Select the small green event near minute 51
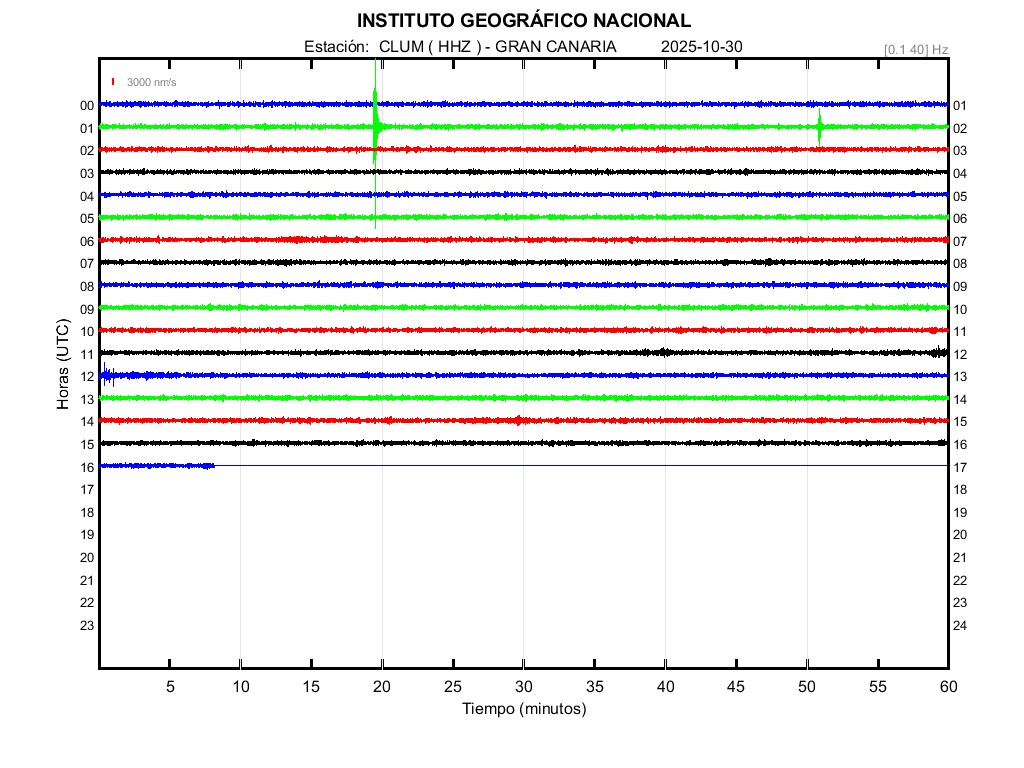Screen dimensions: 1024x768 (820, 127)
